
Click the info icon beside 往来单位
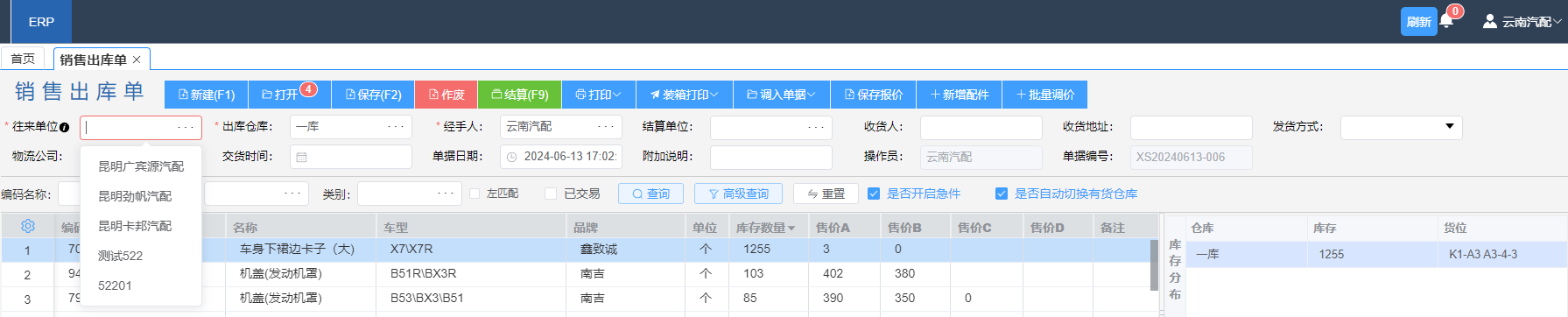pos(64,127)
